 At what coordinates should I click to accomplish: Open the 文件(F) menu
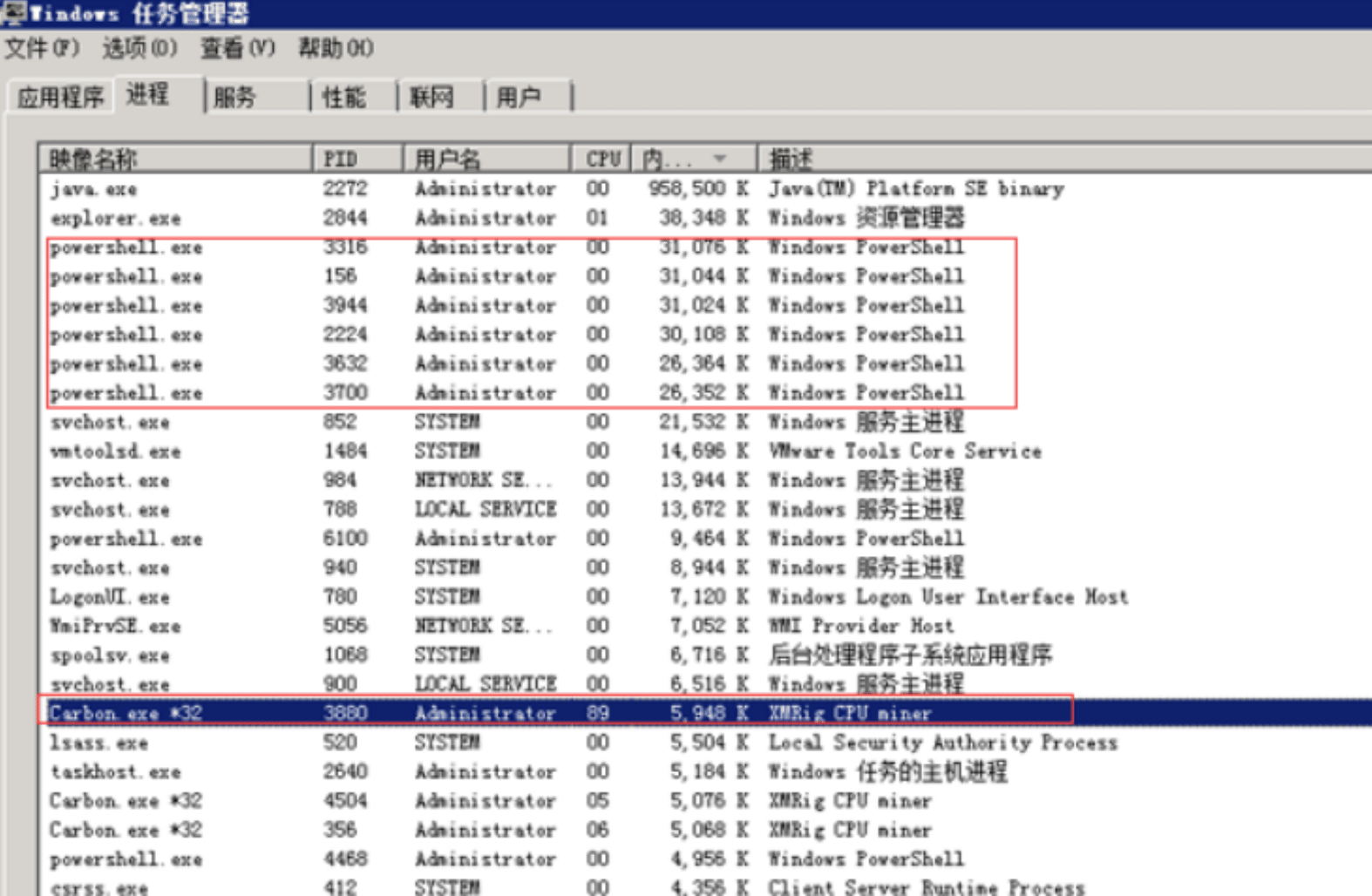42,48
